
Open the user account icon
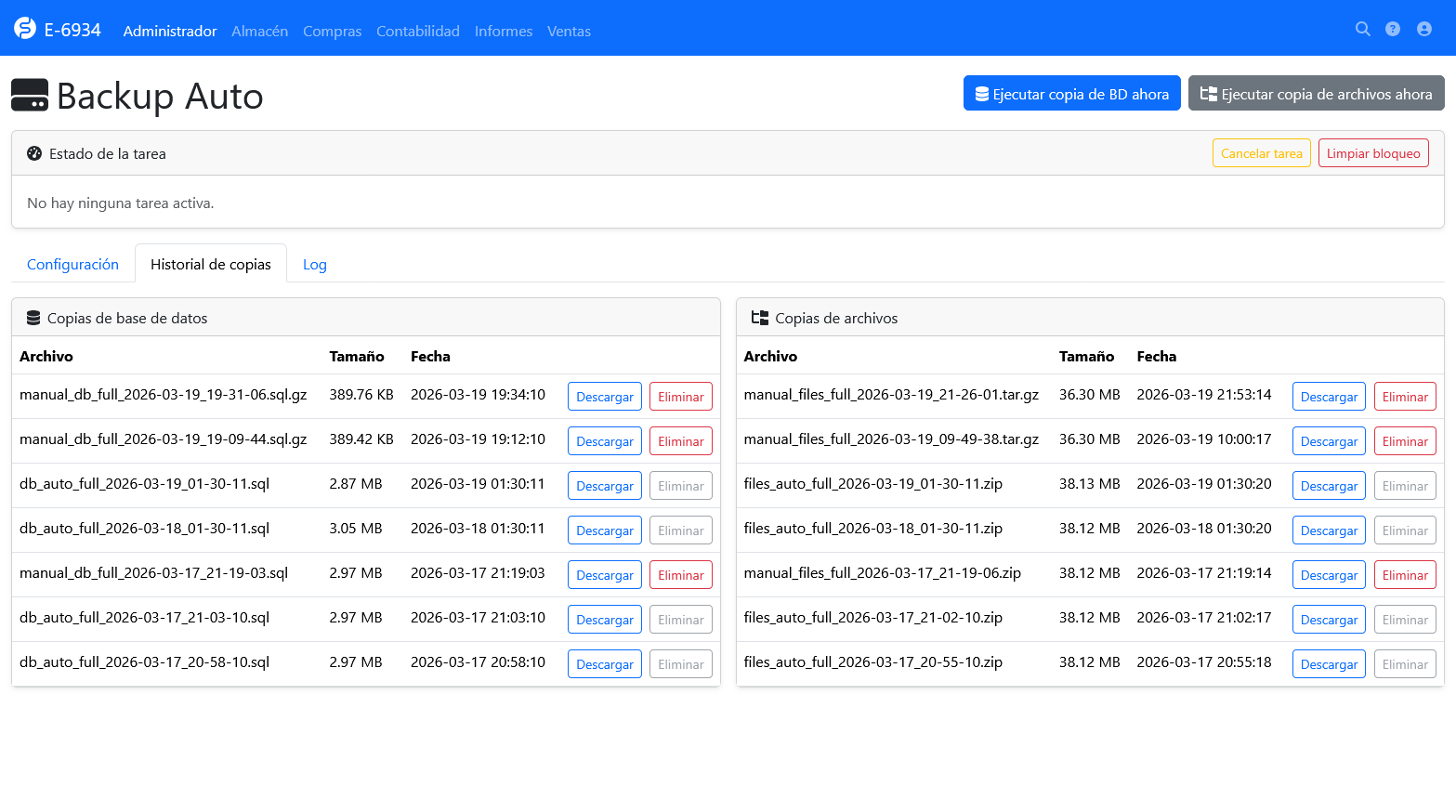click(1423, 30)
